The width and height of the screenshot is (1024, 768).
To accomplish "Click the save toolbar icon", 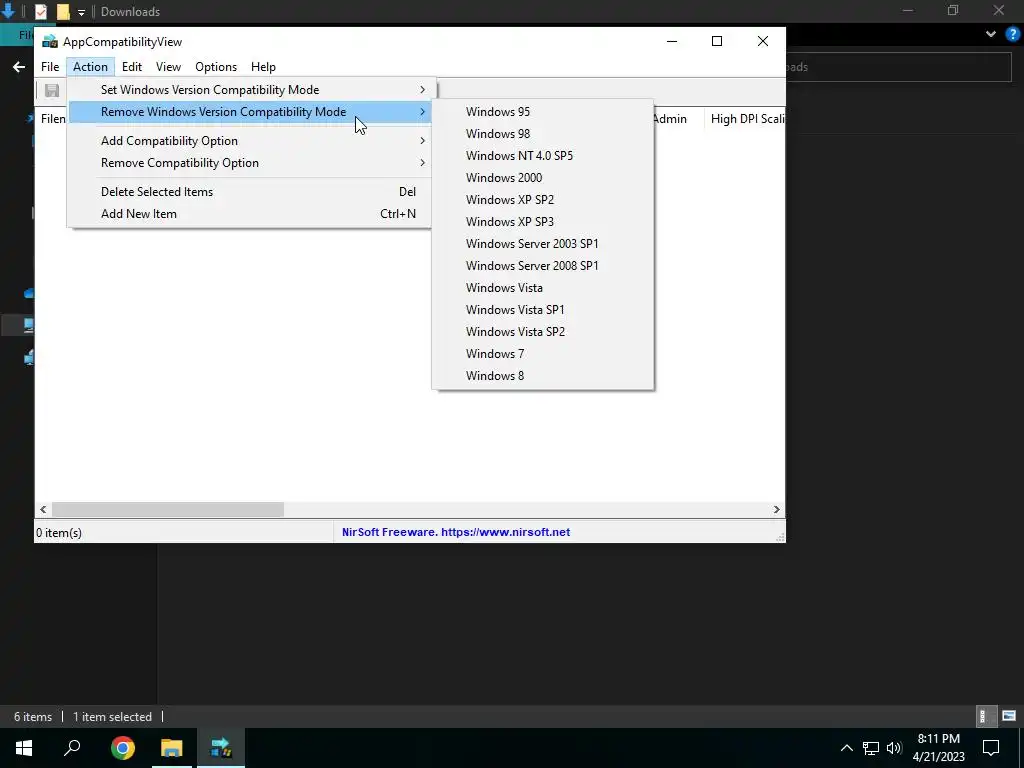I will pos(52,91).
